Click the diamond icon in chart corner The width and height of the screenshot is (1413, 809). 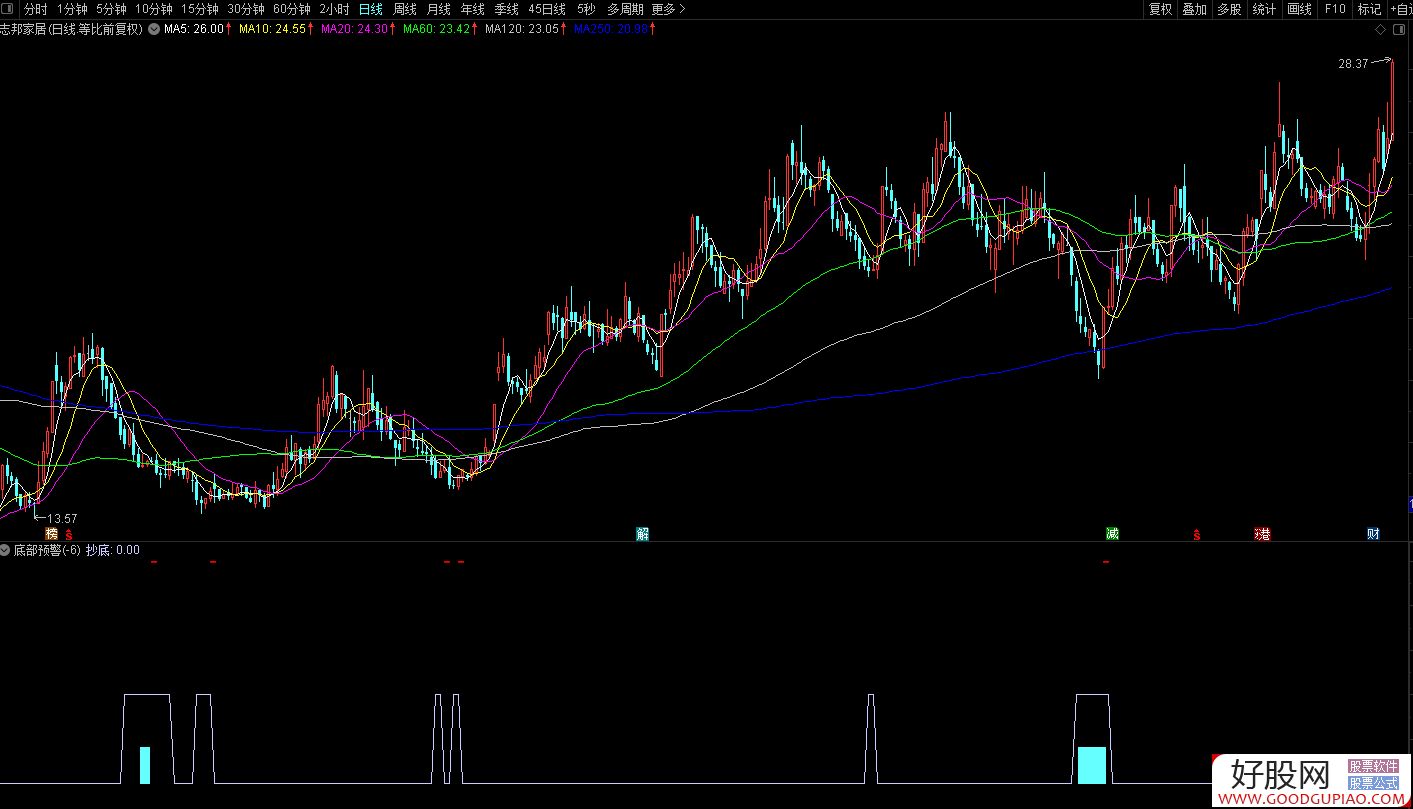(1379, 29)
